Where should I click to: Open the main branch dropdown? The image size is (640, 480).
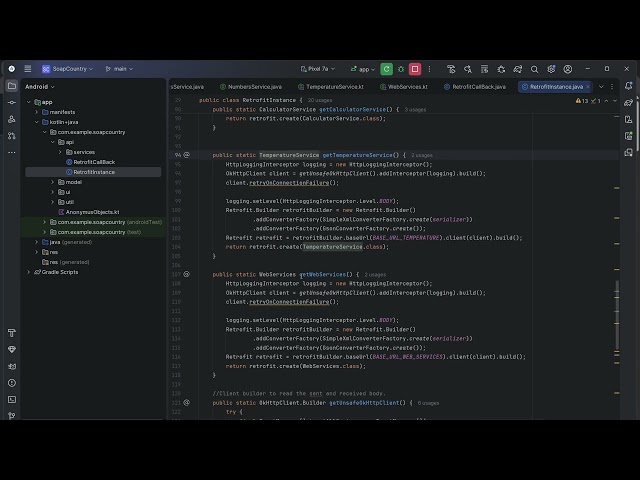coord(119,69)
